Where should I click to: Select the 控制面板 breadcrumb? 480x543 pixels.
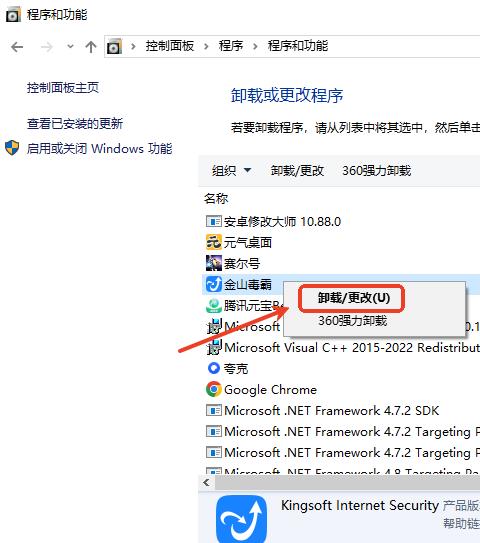pyautogui.click(x=170, y=46)
